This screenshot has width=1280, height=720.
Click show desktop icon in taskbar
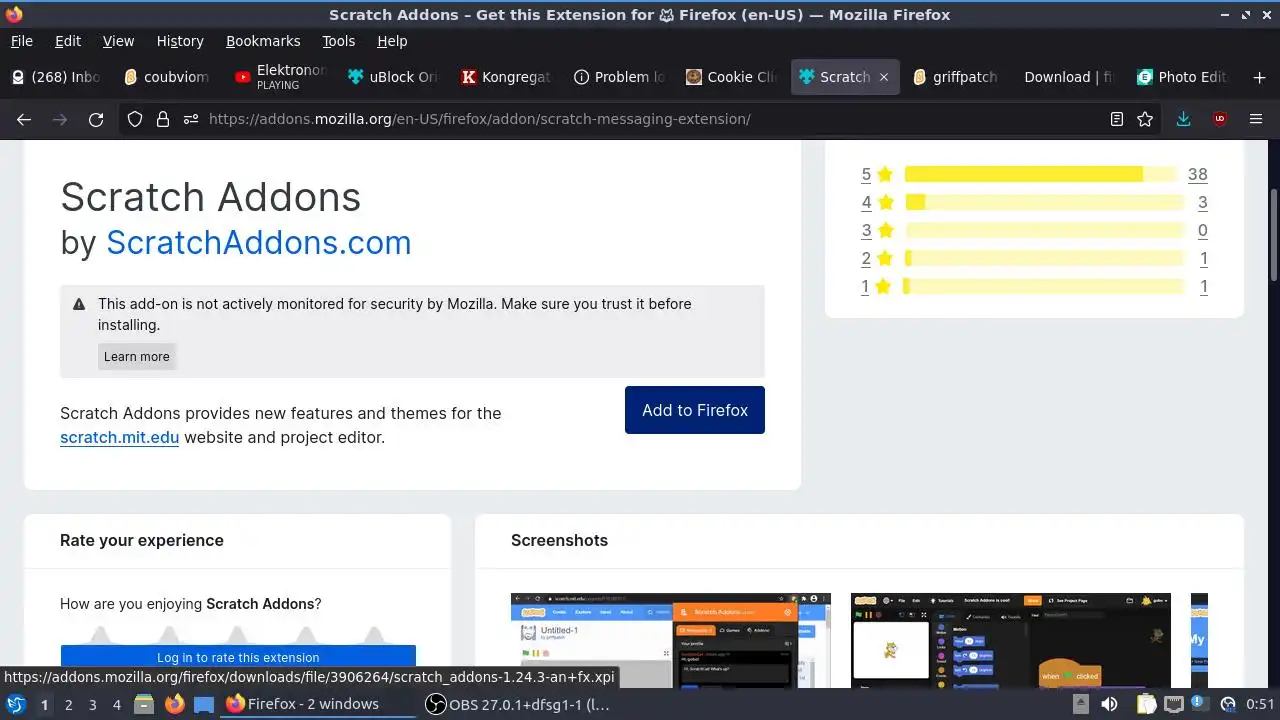click(204, 704)
